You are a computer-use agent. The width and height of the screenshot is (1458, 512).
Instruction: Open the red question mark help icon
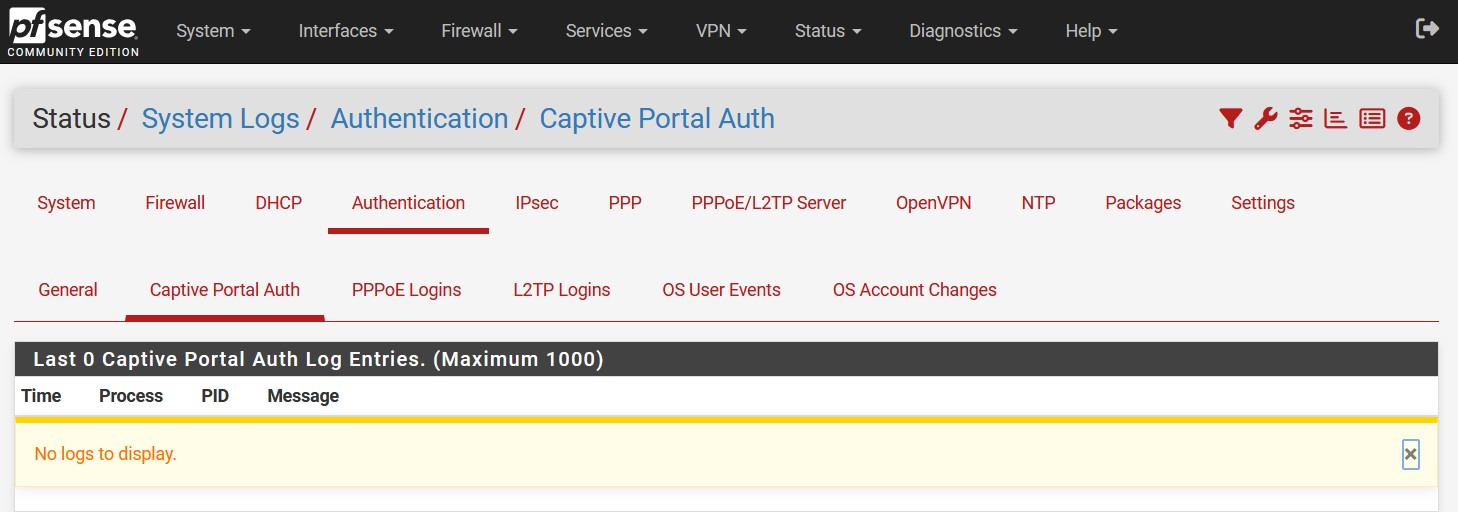[1409, 118]
